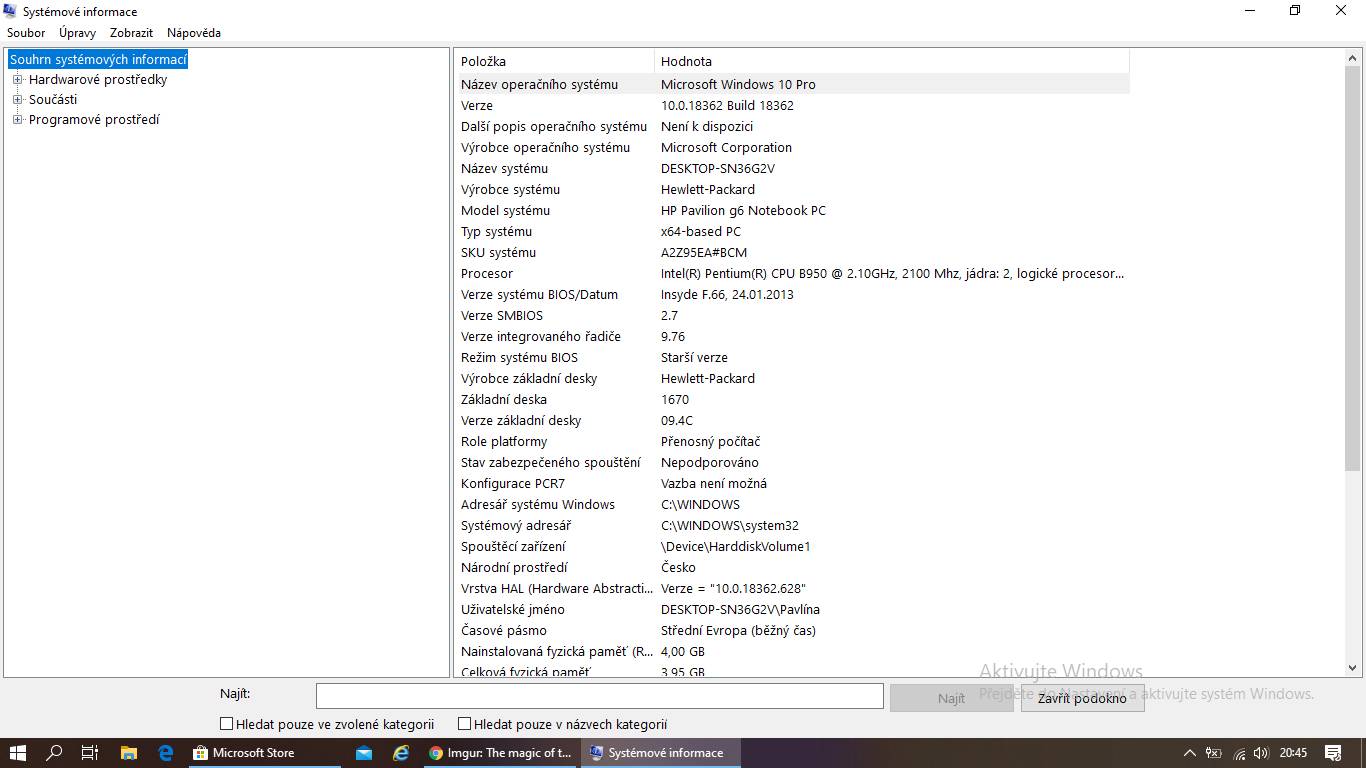Click the Položka column header
The image size is (1366, 768).
click(x=555, y=61)
